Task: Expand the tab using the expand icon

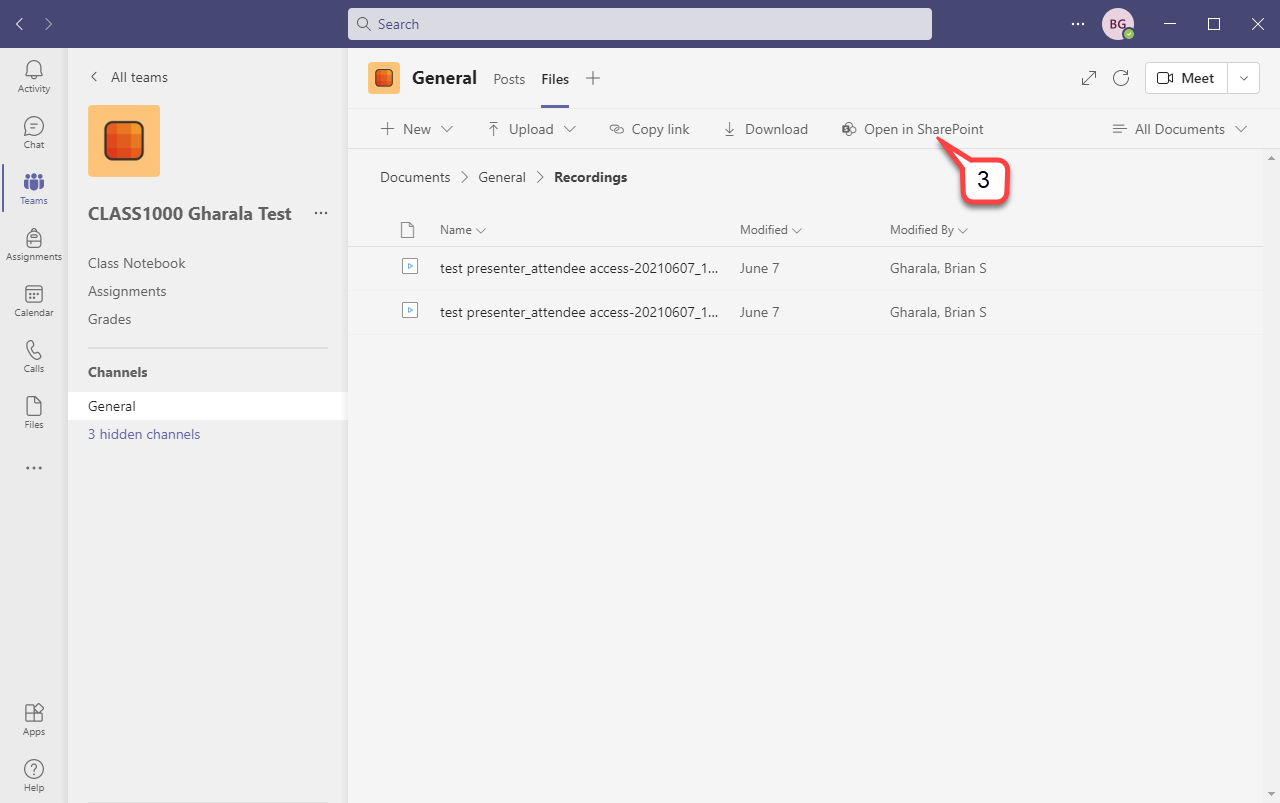Action: [1089, 78]
